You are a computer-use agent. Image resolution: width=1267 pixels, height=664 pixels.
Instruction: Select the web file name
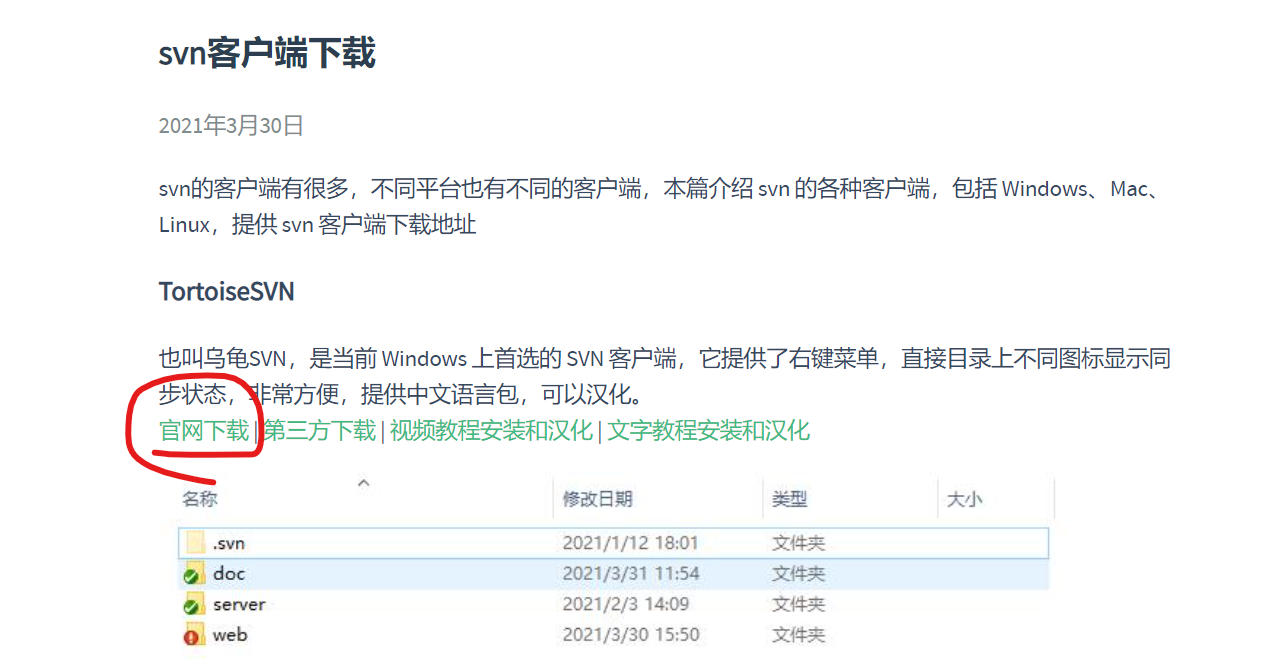(230, 635)
